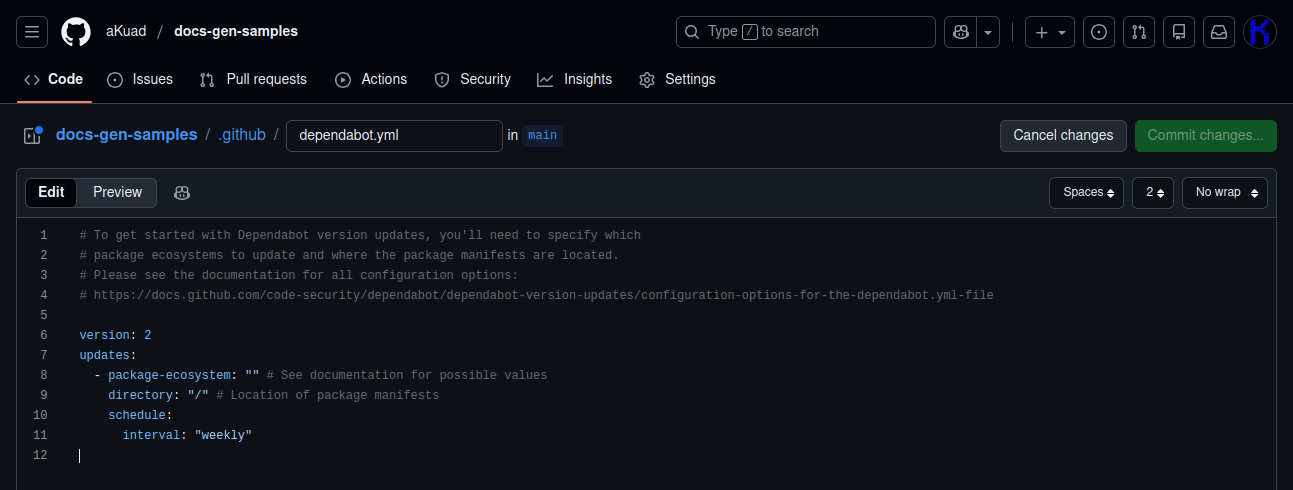Open the indent size 2 dropdown
Viewport: 1293px width, 490px height.
[1153, 192]
